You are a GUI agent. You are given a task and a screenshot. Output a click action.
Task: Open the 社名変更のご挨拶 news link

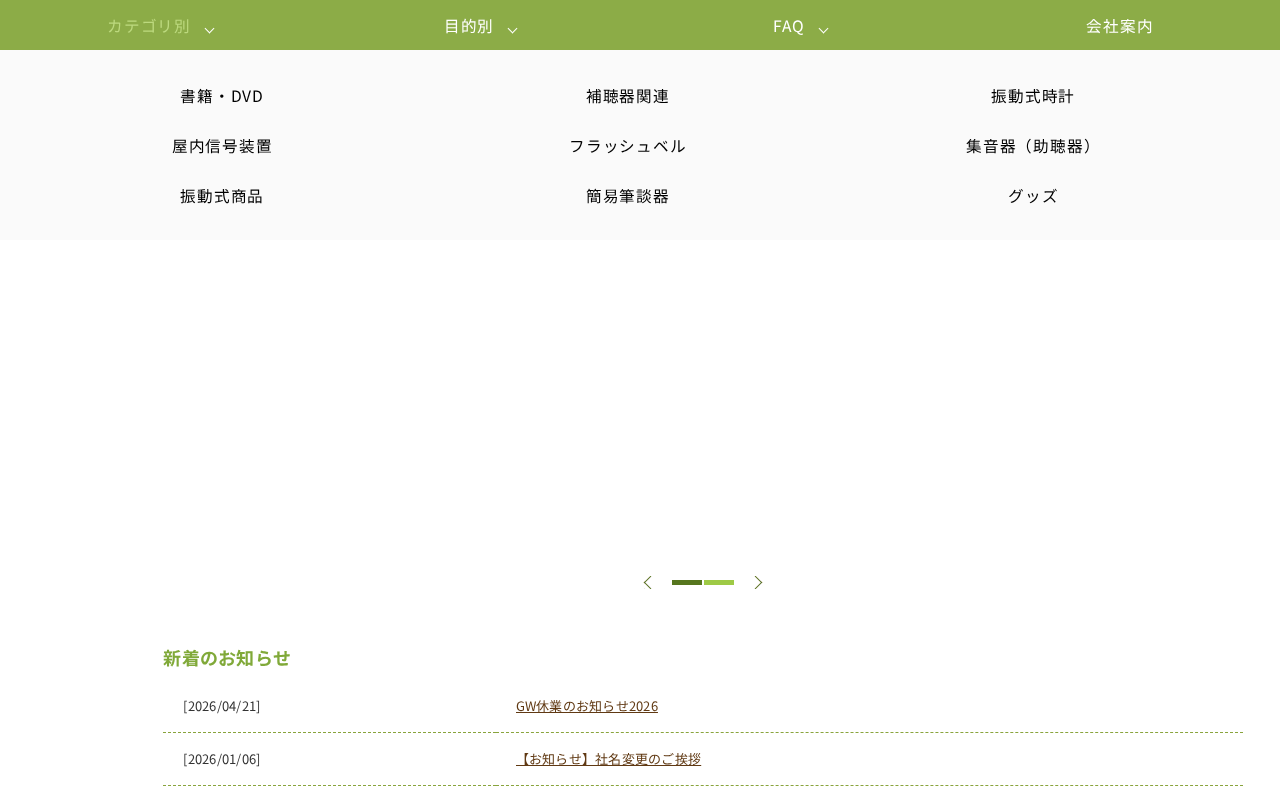click(x=608, y=759)
